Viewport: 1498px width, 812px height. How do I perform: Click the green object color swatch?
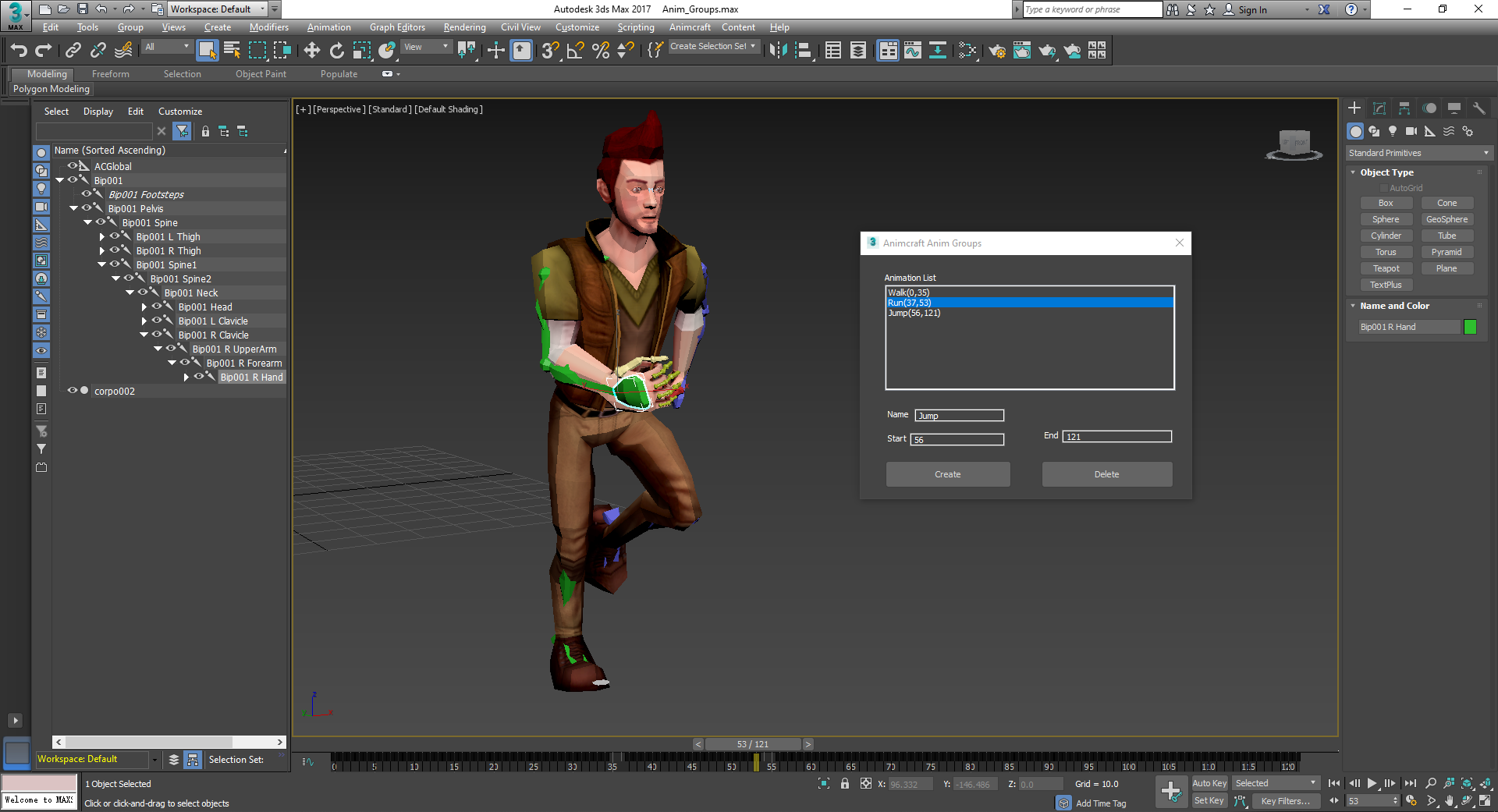1470,327
